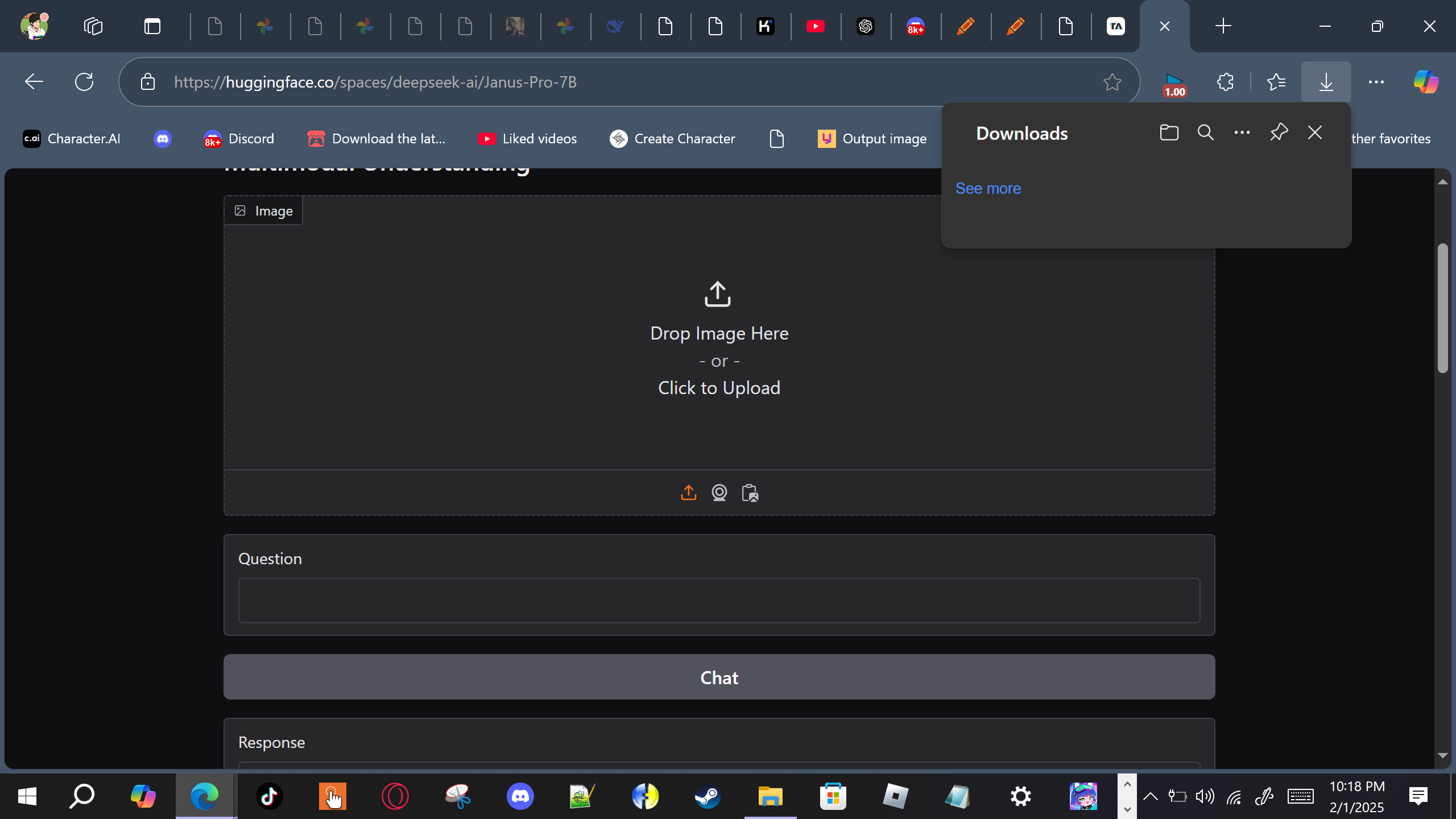Click the orange upload file icon
Image resolution: width=1456 pixels, height=819 pixels.
coord(688,493)
